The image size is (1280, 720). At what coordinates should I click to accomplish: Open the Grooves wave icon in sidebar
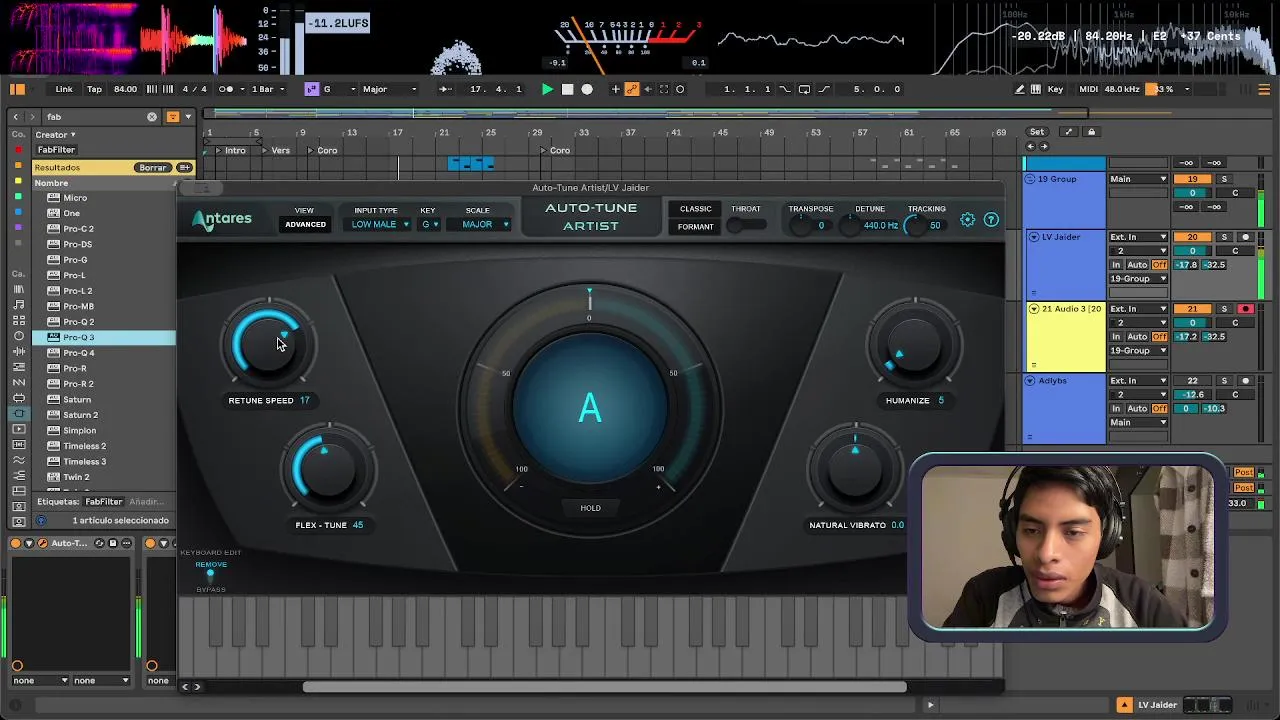point(18,460)
